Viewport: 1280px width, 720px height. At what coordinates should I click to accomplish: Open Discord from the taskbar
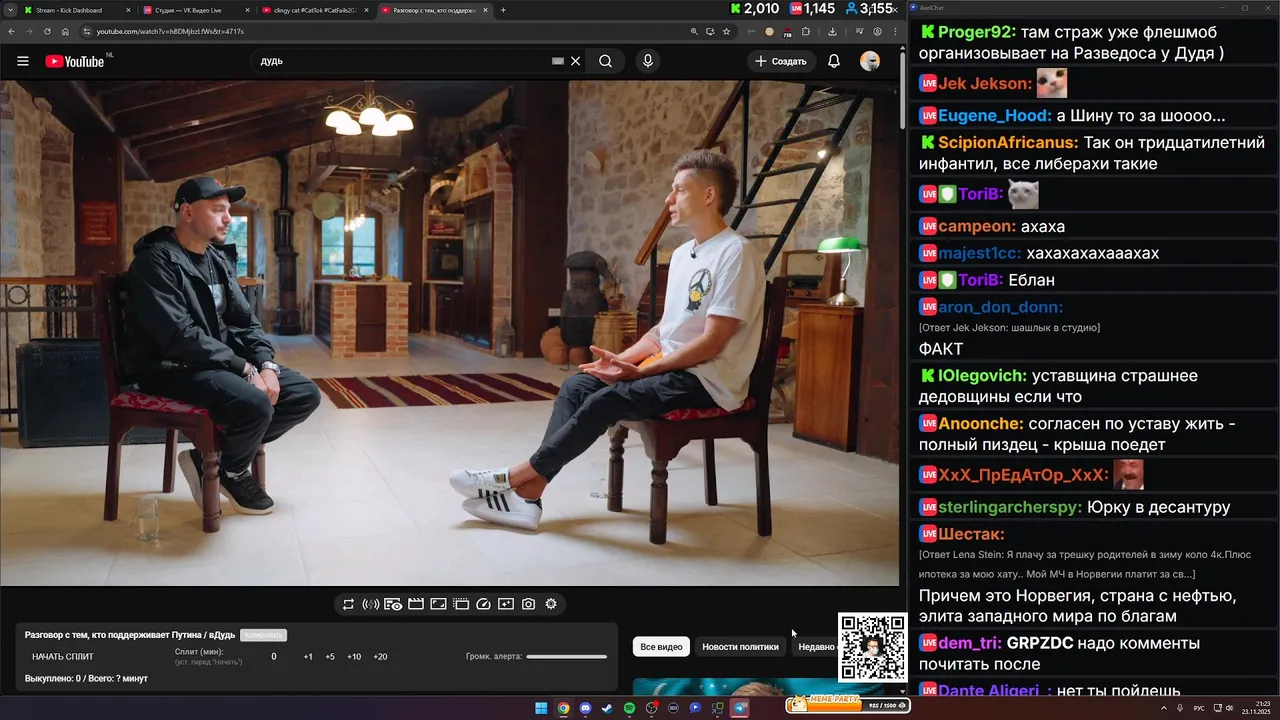coord(585,708)
